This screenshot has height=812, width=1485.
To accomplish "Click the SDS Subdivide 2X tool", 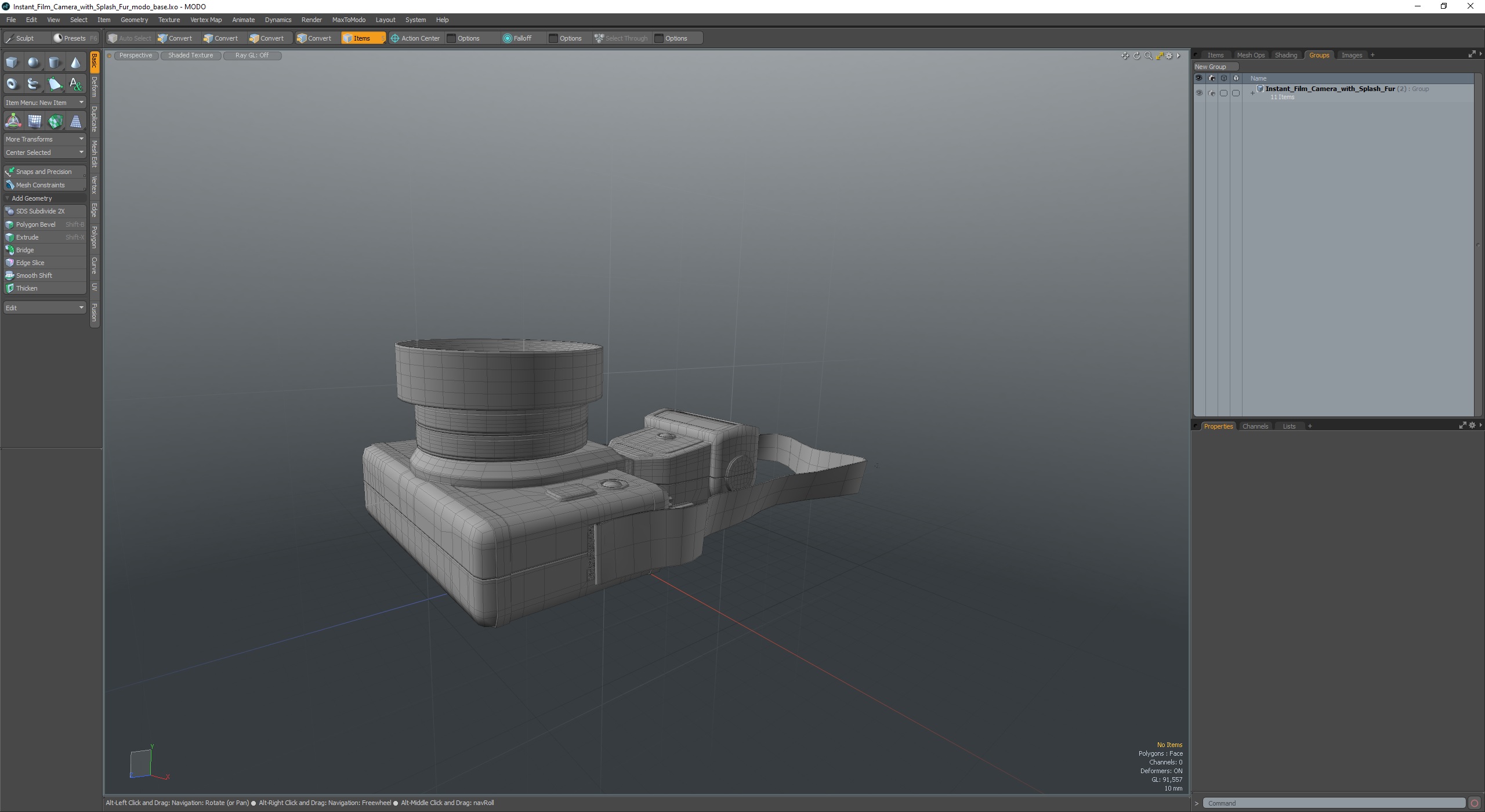I will tap(45, 211).
